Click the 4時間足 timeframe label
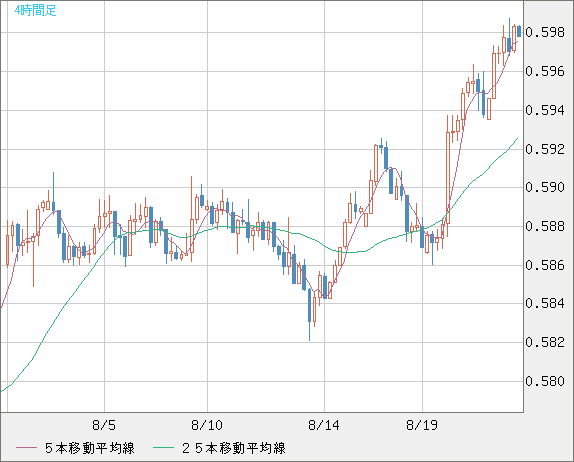Screen dimensions: 574x462 pos(36,10)
